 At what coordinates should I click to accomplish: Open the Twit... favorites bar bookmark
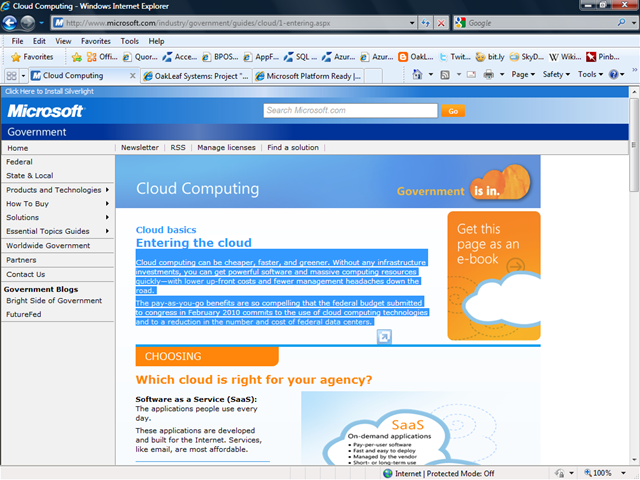[455, 57]
